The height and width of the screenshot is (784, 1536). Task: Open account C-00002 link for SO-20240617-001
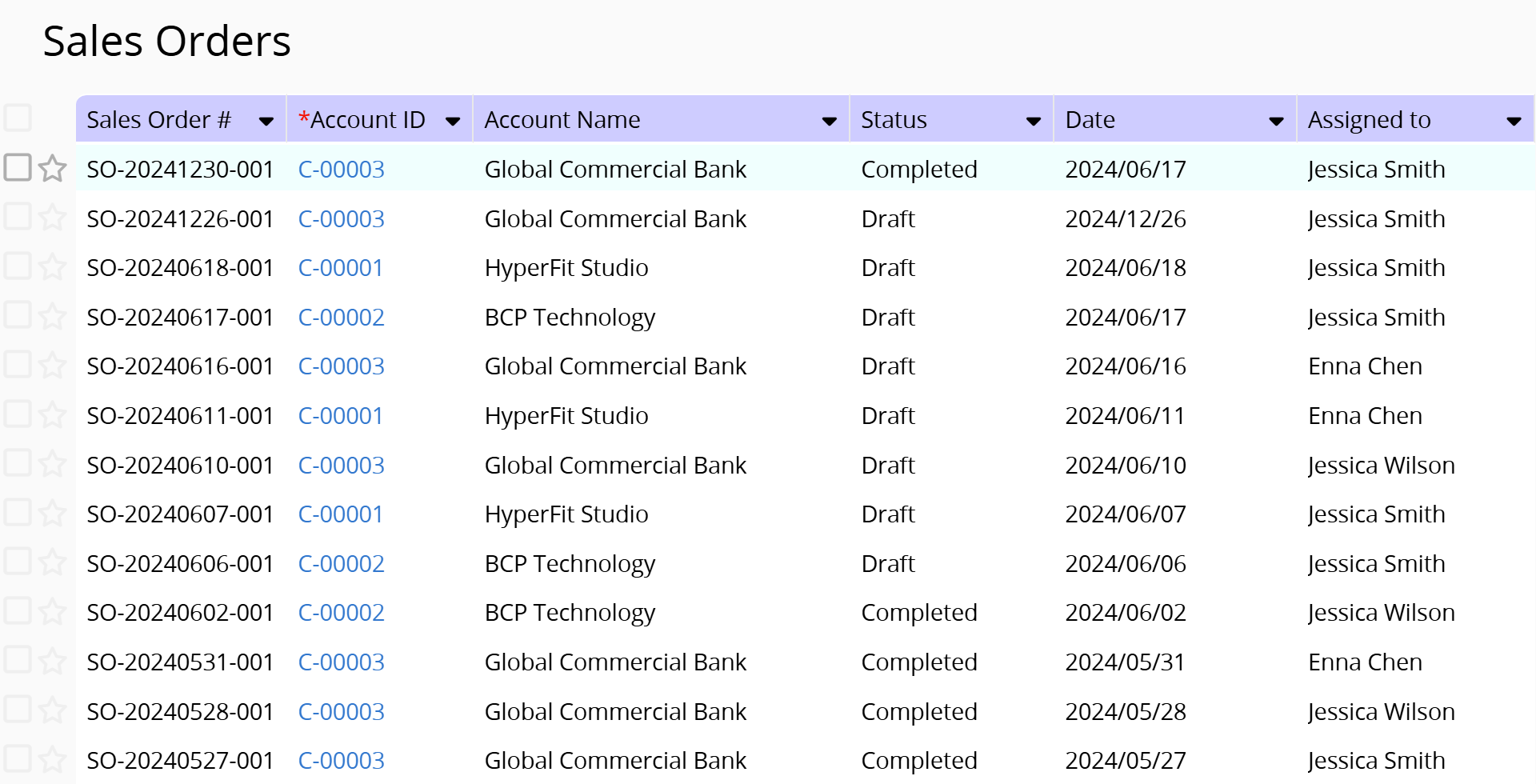point(341,318)
